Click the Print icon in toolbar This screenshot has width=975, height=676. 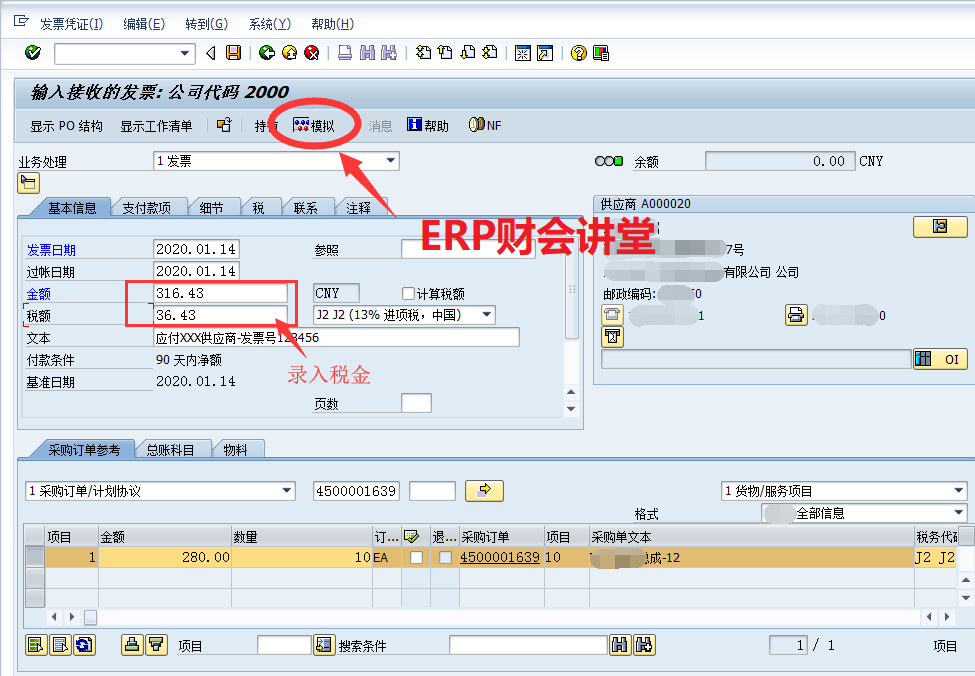pyautogui.click(x=344, y=53)
